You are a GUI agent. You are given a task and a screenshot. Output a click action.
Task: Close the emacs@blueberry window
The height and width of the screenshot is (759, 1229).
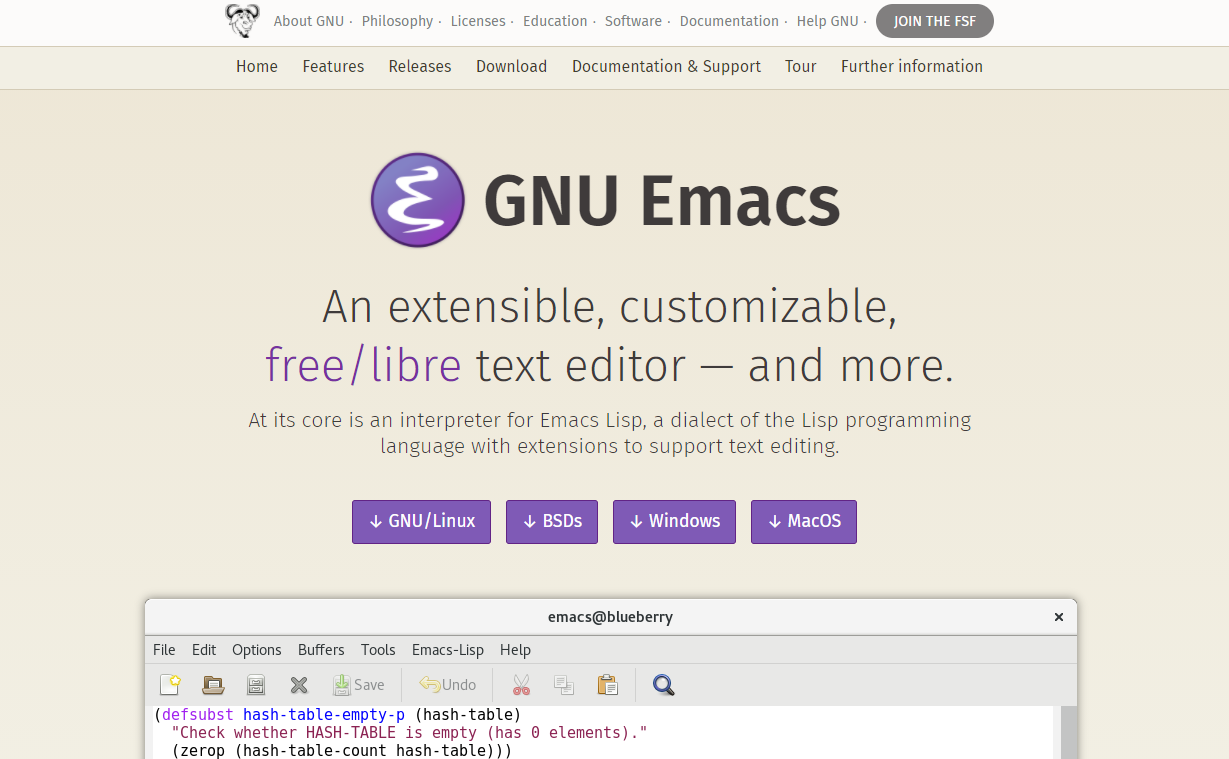click(x=1059, y=617)
